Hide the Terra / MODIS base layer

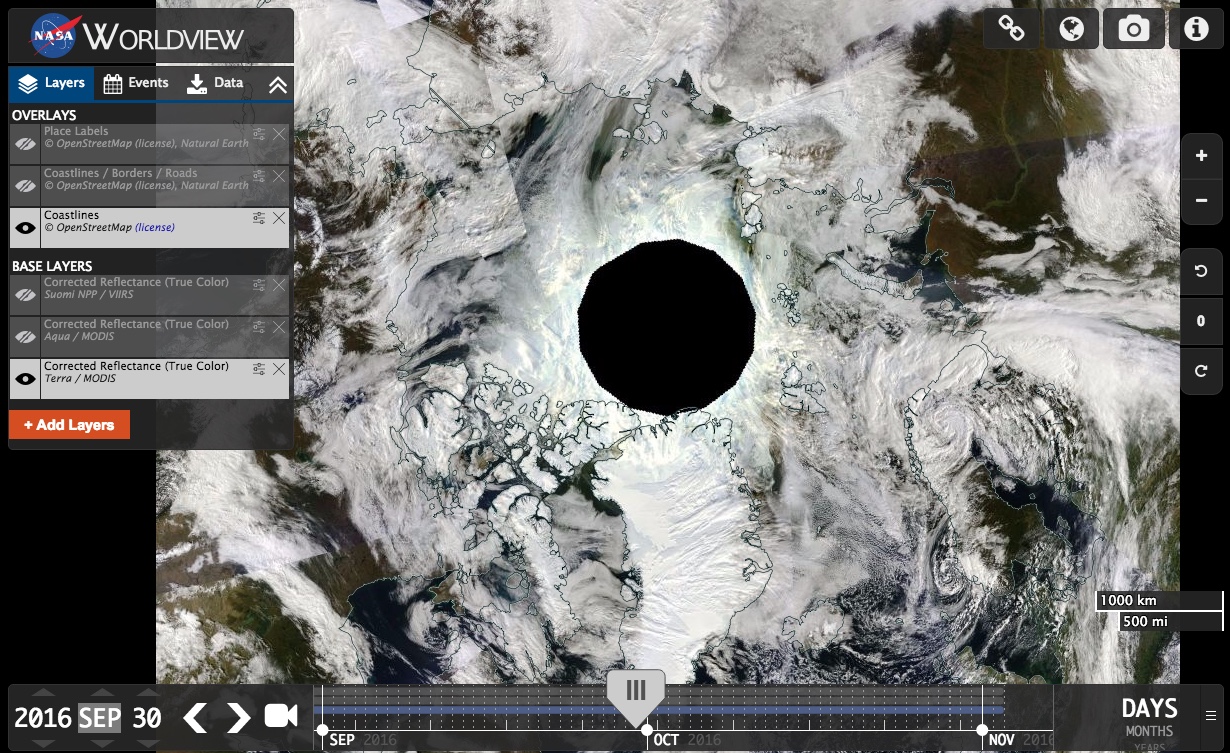25,379
